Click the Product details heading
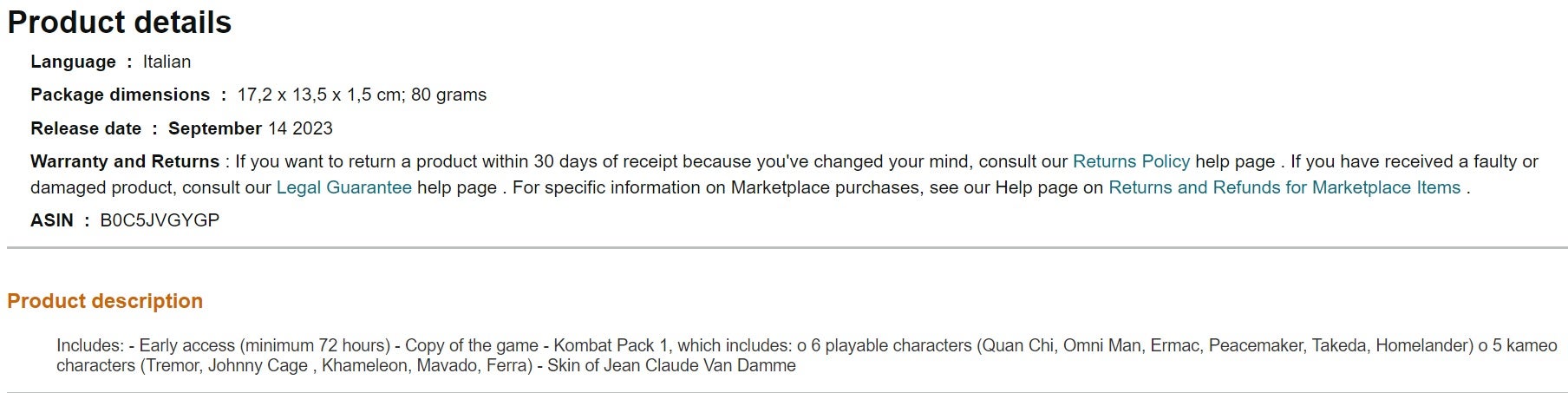Screen dimensions: 1568x393 pyautogui.click(x=120, y=23)
